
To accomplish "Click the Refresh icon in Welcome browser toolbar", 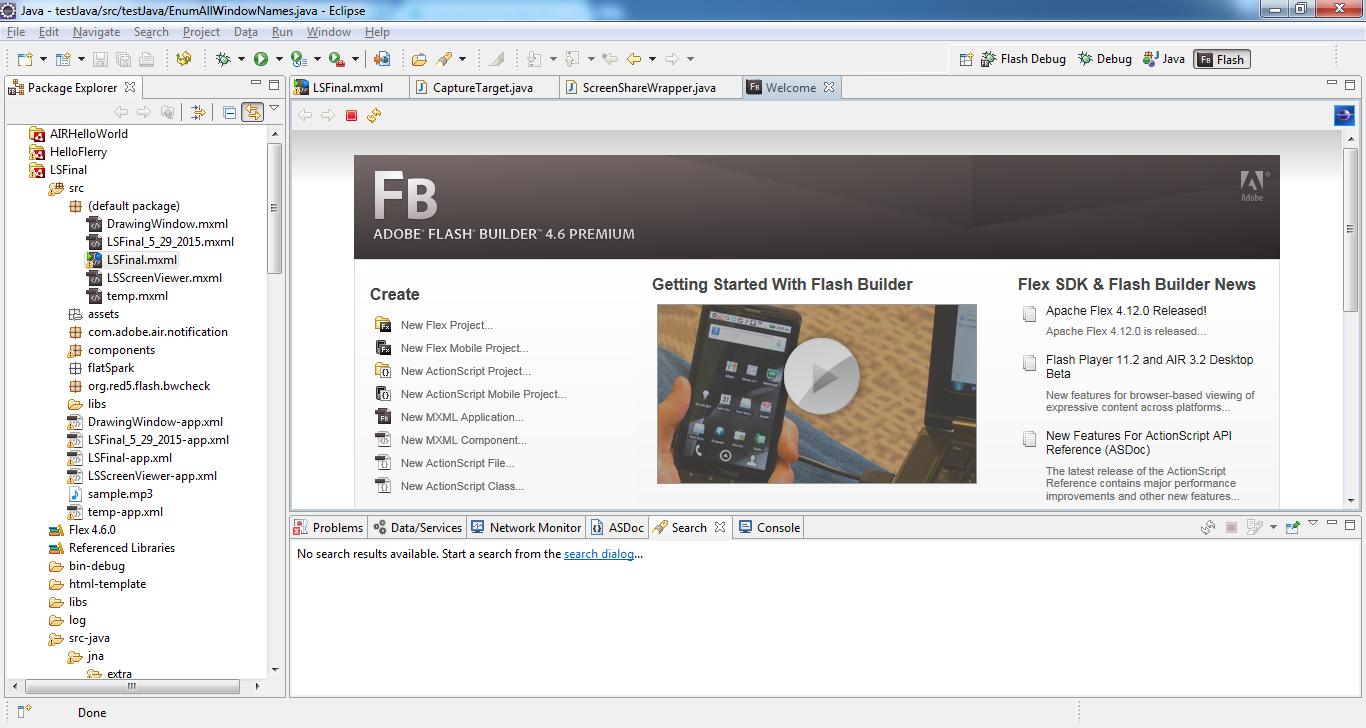I will click(374, 116).
